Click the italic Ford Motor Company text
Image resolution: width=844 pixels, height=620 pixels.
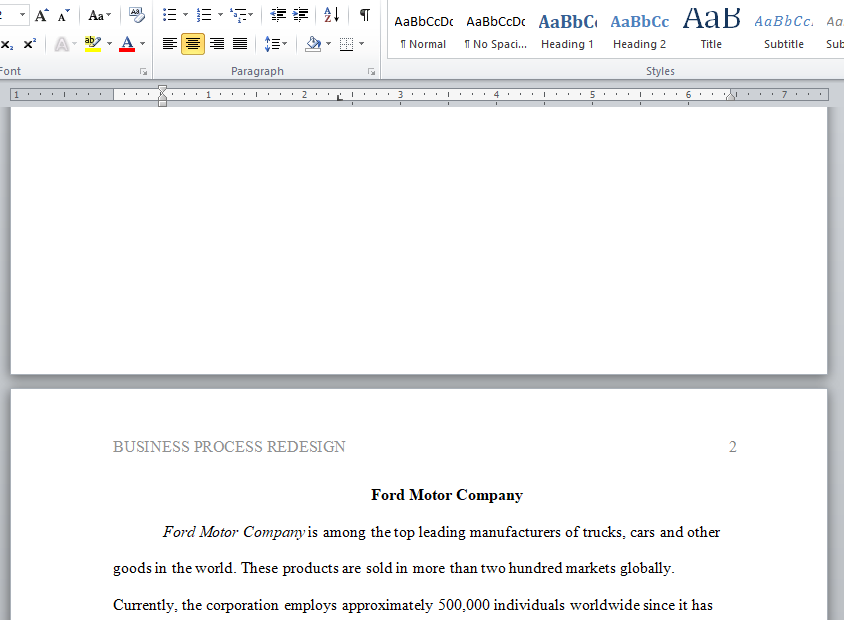pos(234,532)
